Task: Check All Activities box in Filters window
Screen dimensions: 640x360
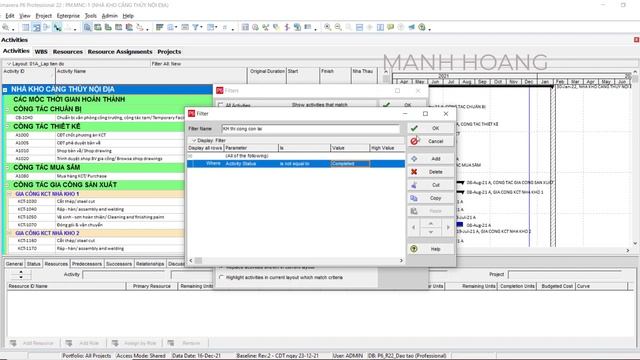Action: tap(221, 105)
